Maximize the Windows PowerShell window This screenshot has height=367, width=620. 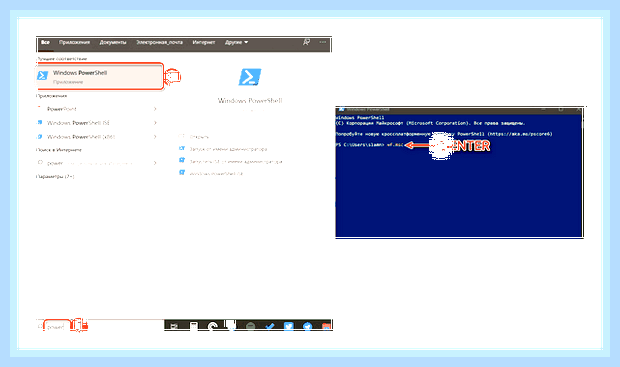click(561, 110)
